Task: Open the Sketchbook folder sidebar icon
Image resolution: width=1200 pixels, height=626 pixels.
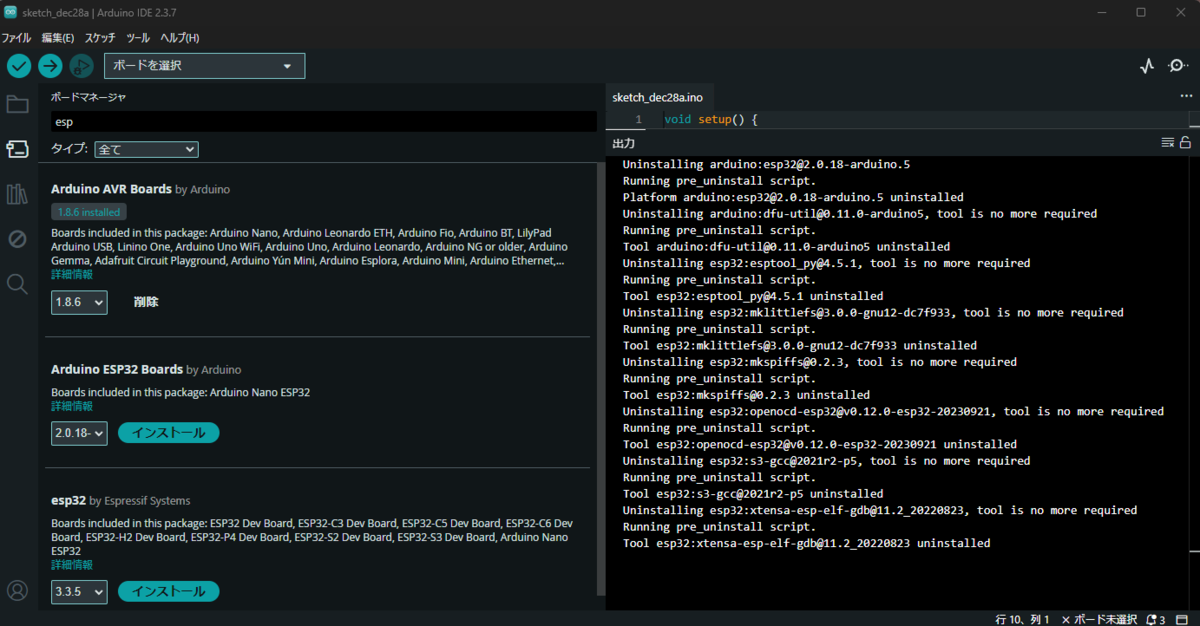Action: point(17,104)
